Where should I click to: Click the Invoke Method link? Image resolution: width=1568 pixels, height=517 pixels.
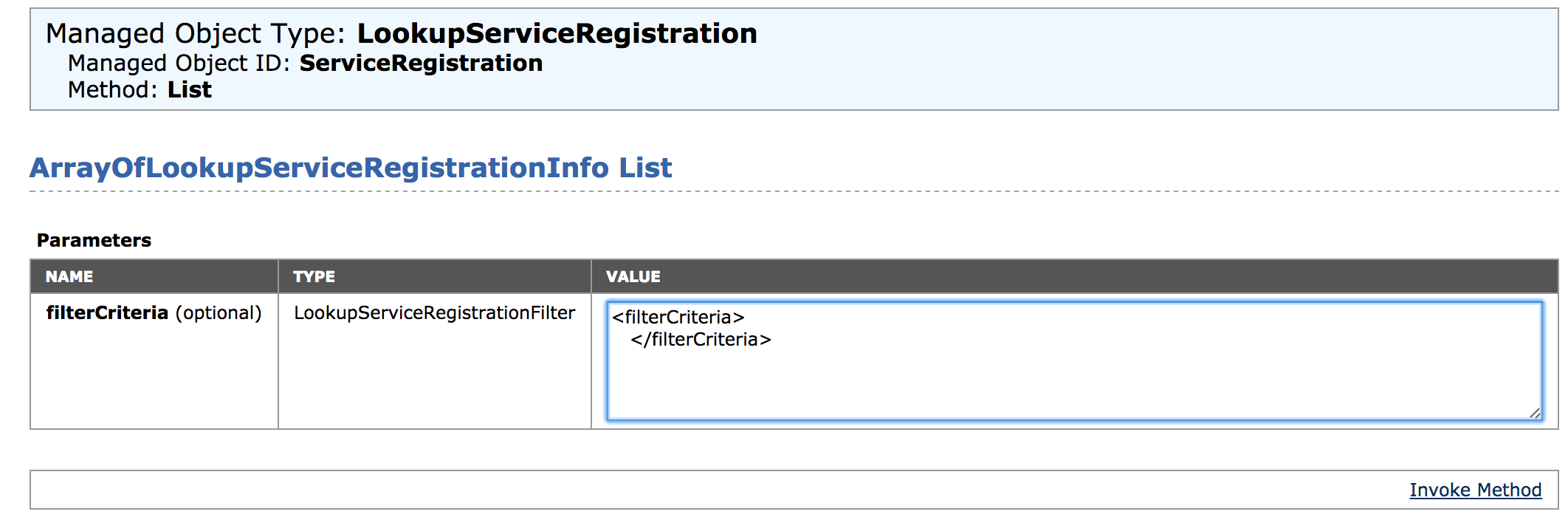click(x=1475, y=490)
